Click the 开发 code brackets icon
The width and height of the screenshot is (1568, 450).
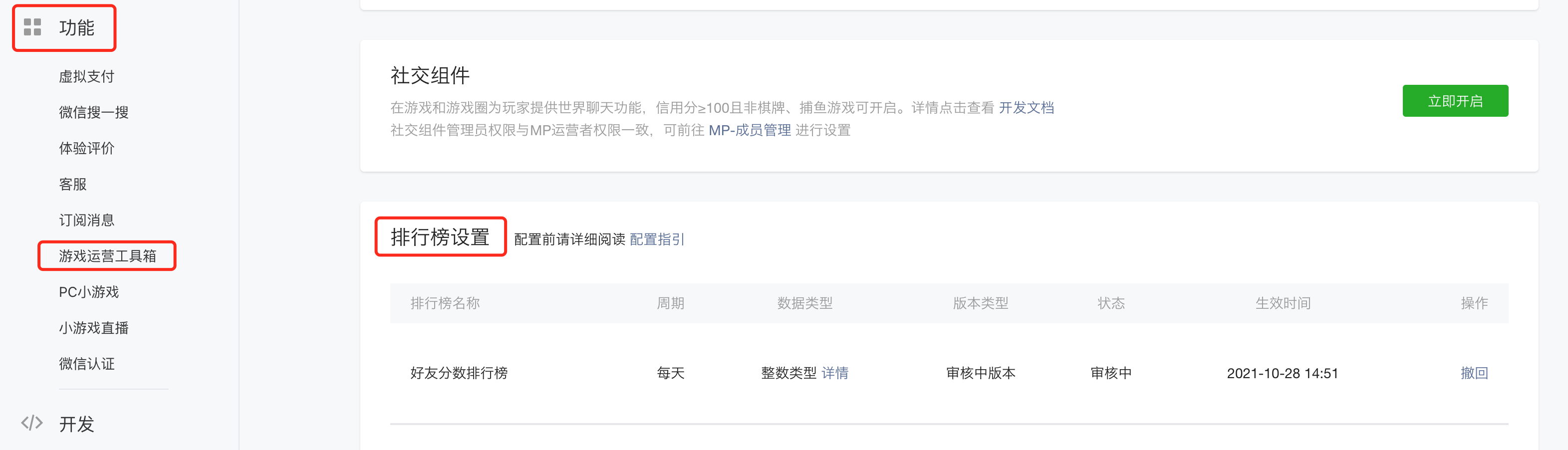[31, 423]
